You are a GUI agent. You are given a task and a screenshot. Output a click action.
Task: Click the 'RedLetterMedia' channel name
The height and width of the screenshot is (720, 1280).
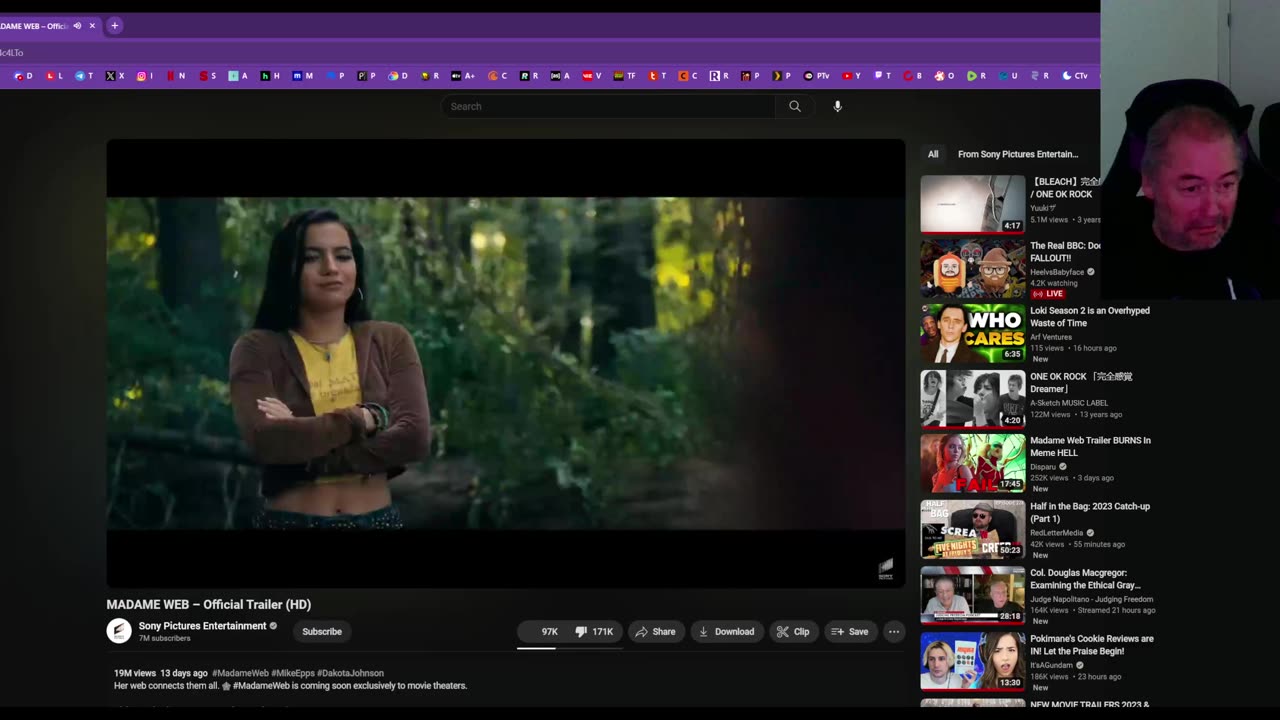point(1056,533)
